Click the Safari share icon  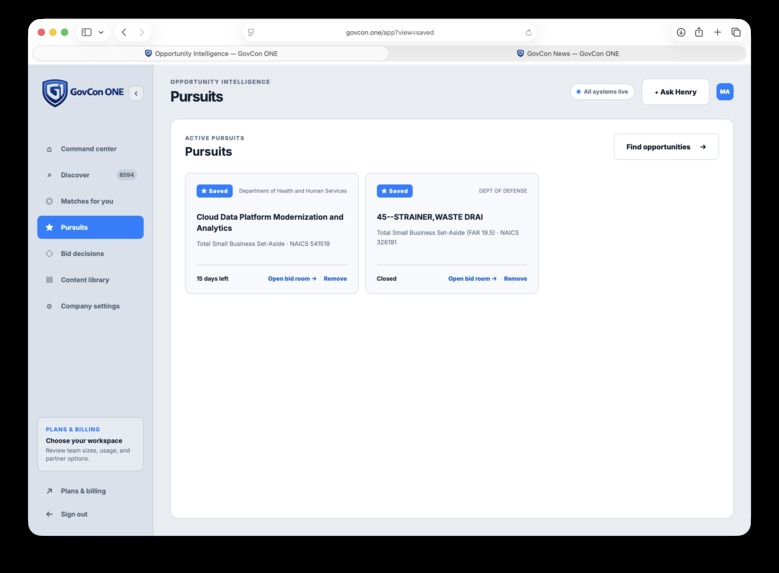(x=699, y=32)
